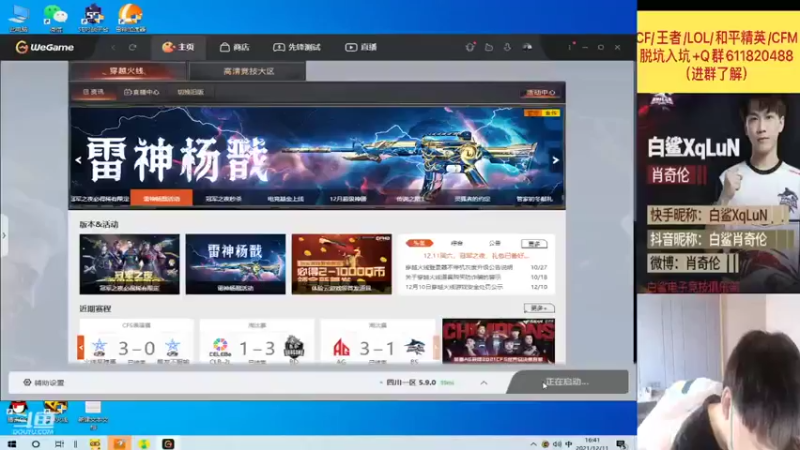The image size is (800, 450).
Task: Click the 切换旧版 option
Action: tap(190, 92)
